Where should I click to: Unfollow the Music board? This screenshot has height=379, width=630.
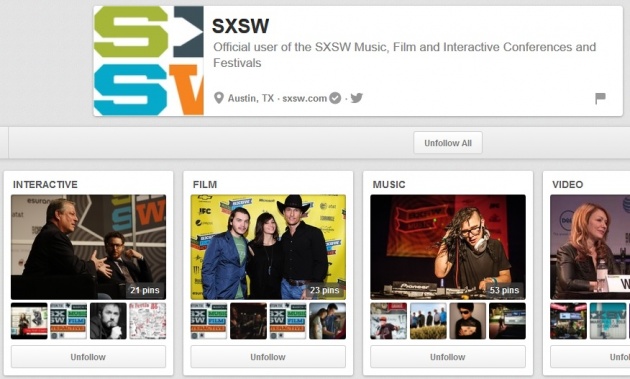point(448,357)
